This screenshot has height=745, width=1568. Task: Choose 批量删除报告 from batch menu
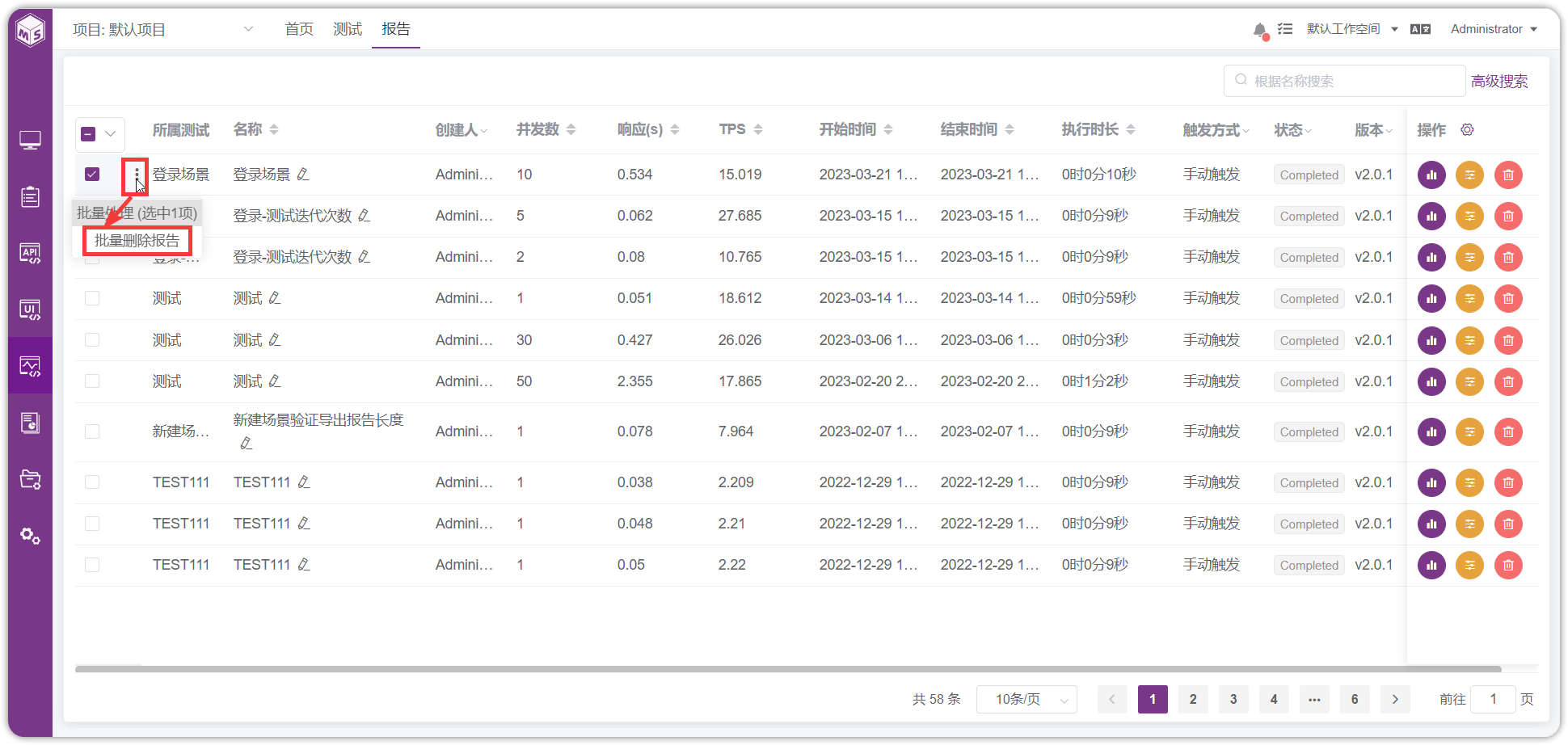click(137, 241)
